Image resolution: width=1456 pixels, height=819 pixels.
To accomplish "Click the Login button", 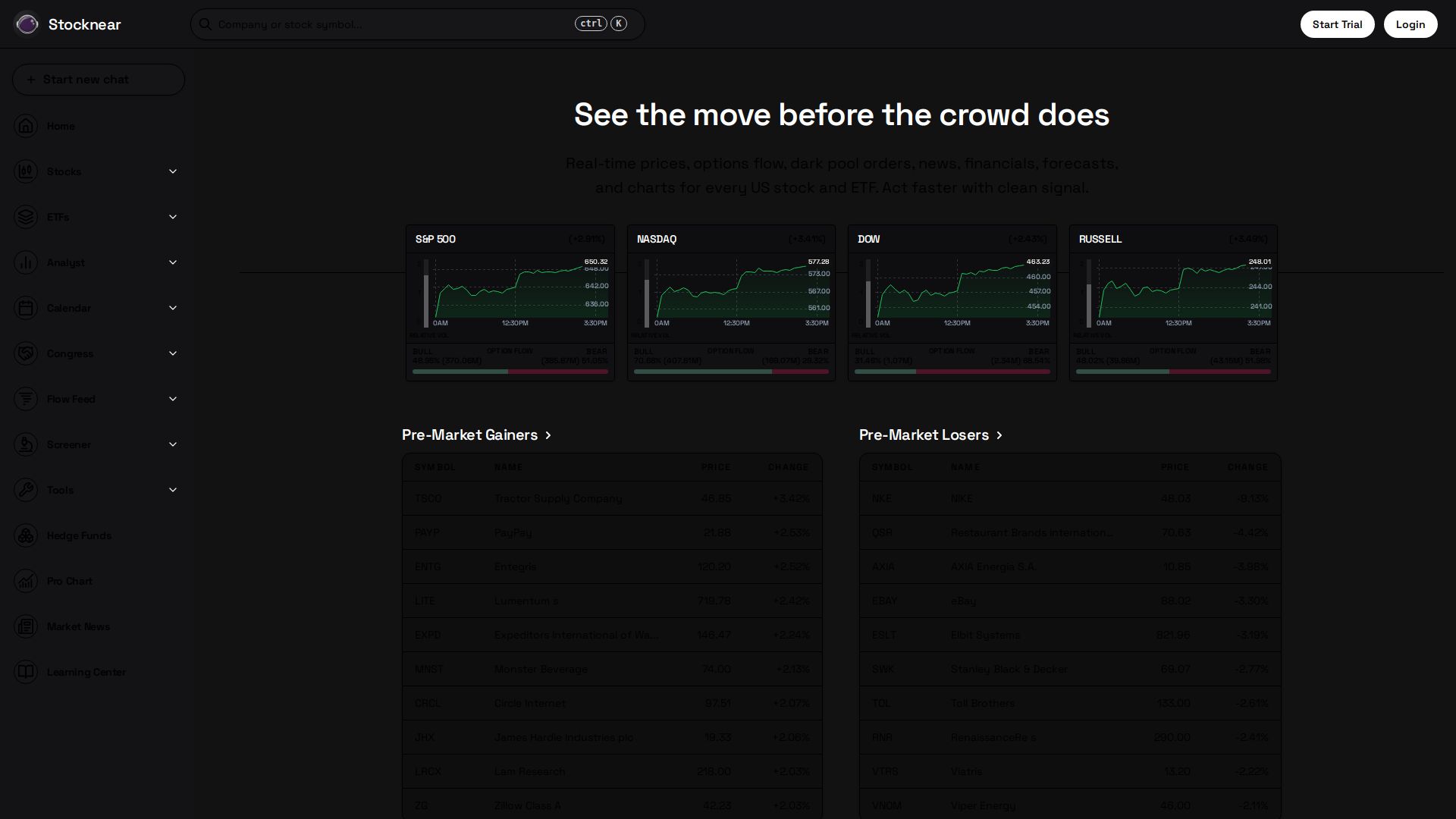I will click(1410, 24).
